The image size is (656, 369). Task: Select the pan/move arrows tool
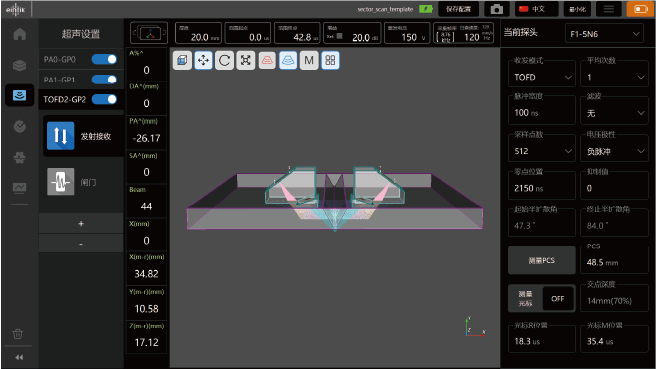point(203,61)
